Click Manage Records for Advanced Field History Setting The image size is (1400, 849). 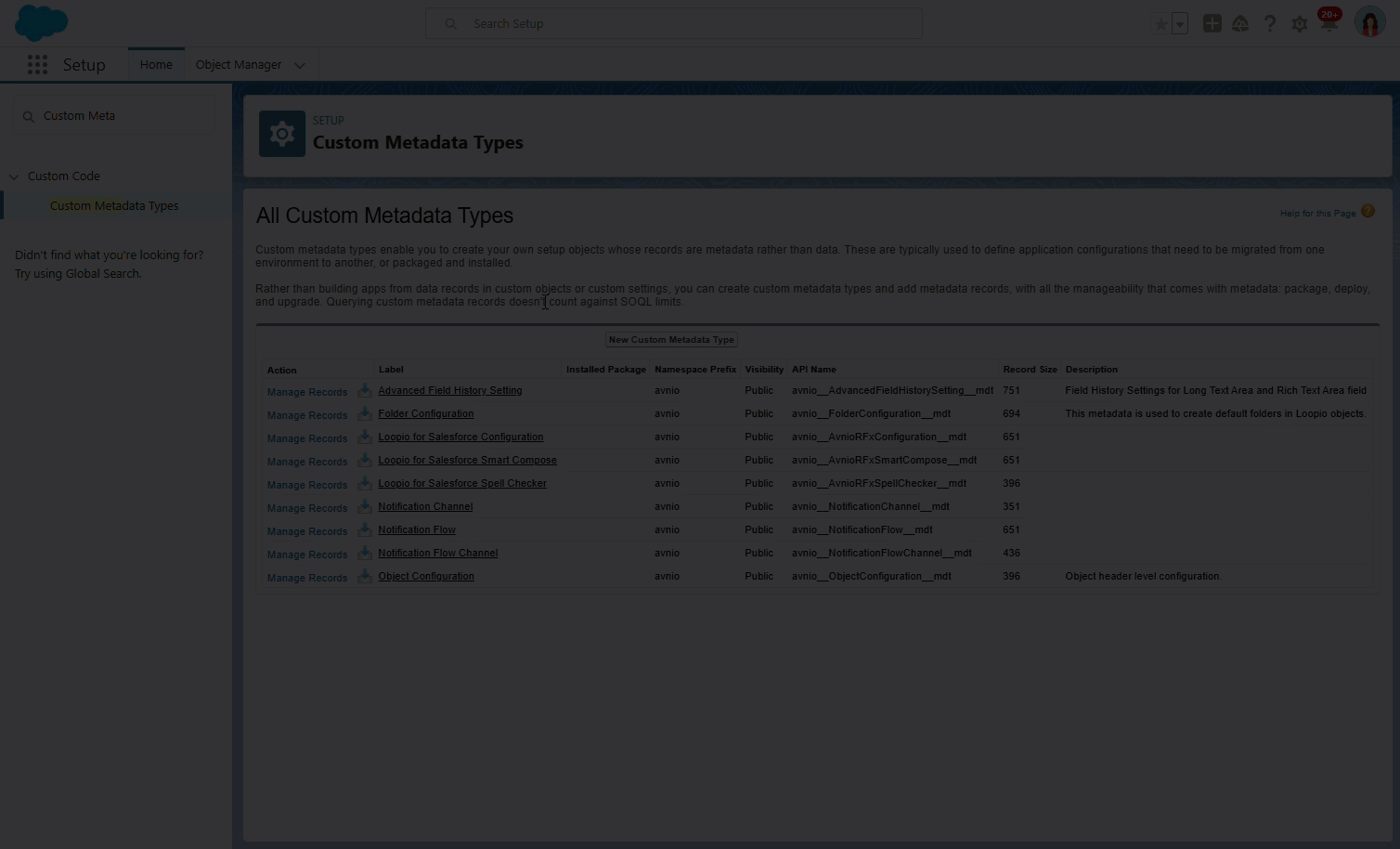[307, 392]
